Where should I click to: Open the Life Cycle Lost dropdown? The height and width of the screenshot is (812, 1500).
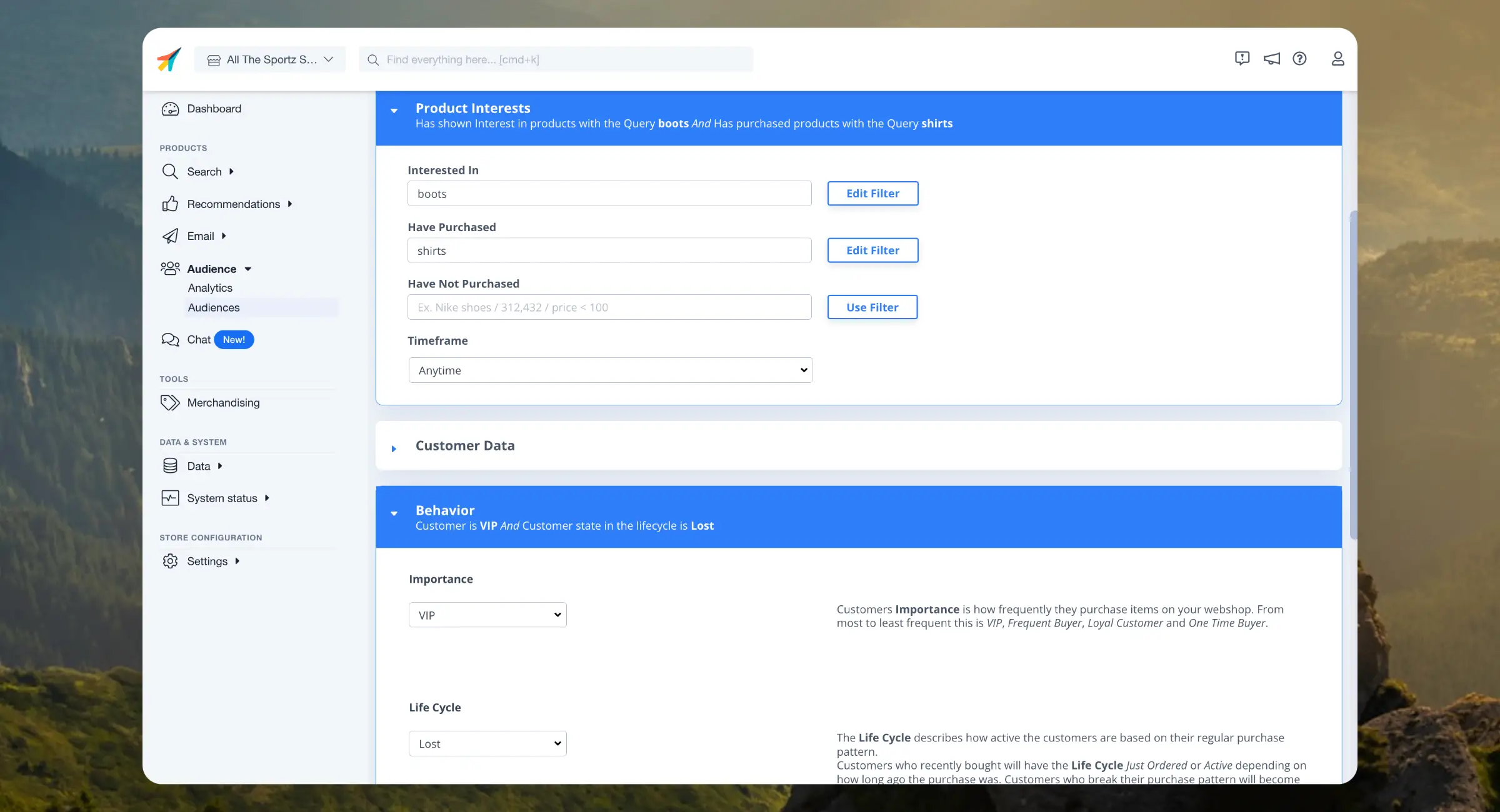pos(487,744)
